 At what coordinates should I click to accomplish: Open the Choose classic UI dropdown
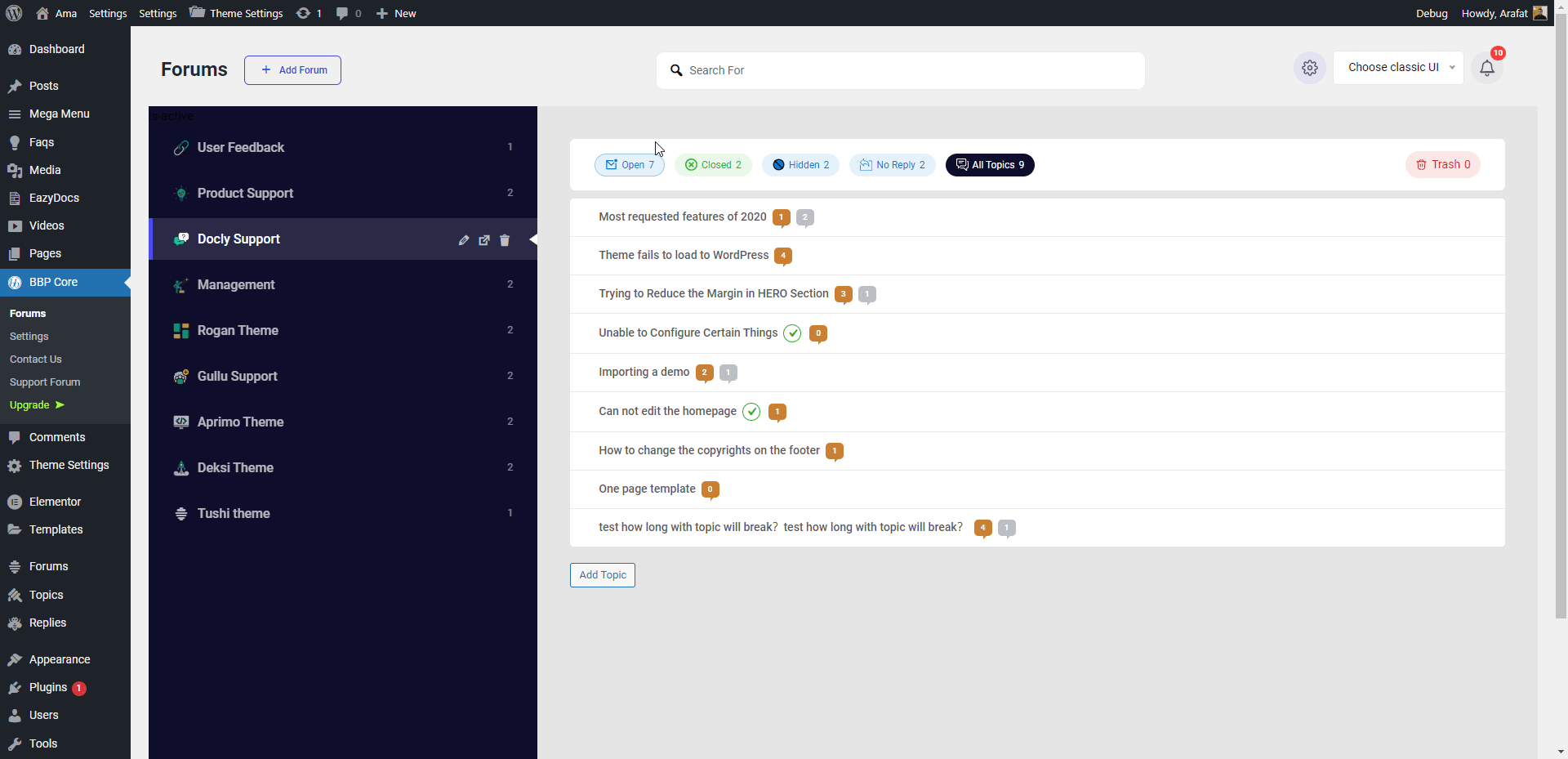point(1398,67)
